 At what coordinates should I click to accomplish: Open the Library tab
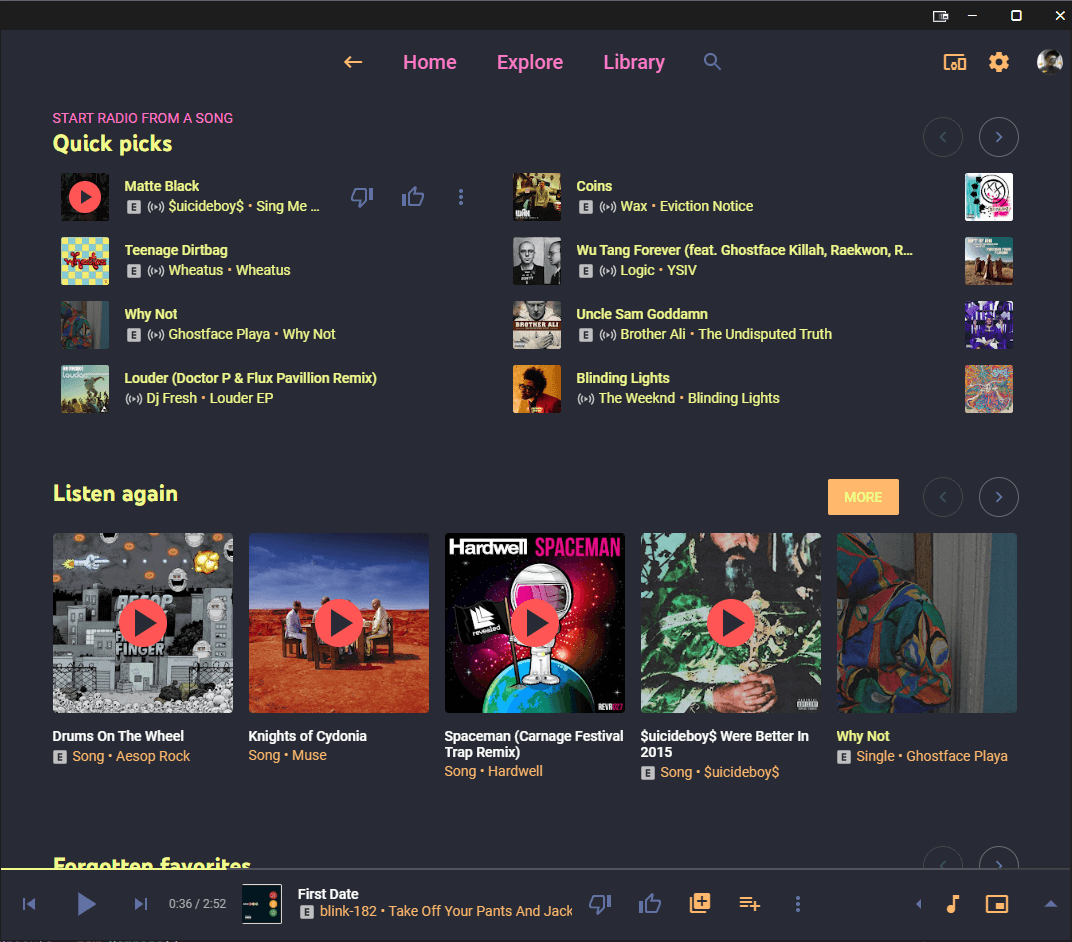[x=634, y=61]
